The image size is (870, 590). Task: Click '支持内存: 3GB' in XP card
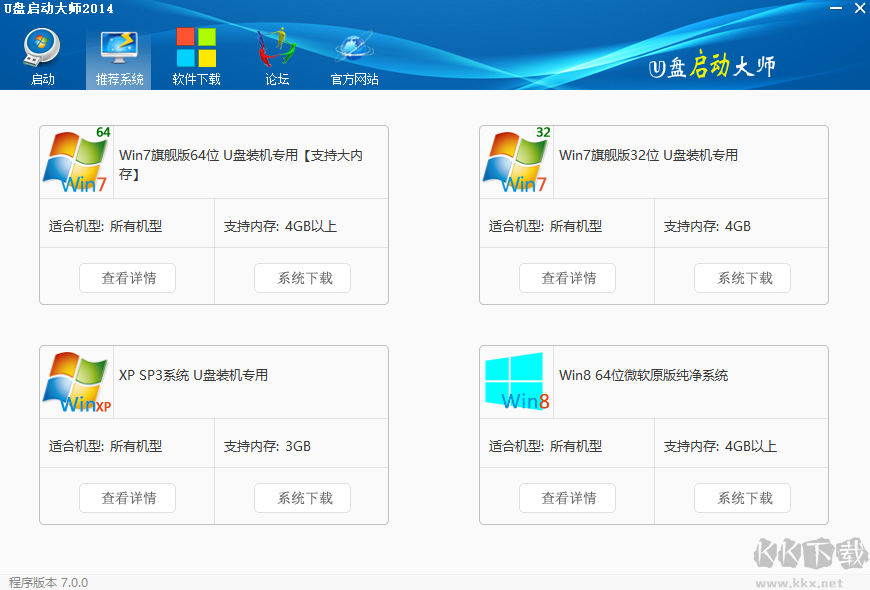[x=267, y=446]
